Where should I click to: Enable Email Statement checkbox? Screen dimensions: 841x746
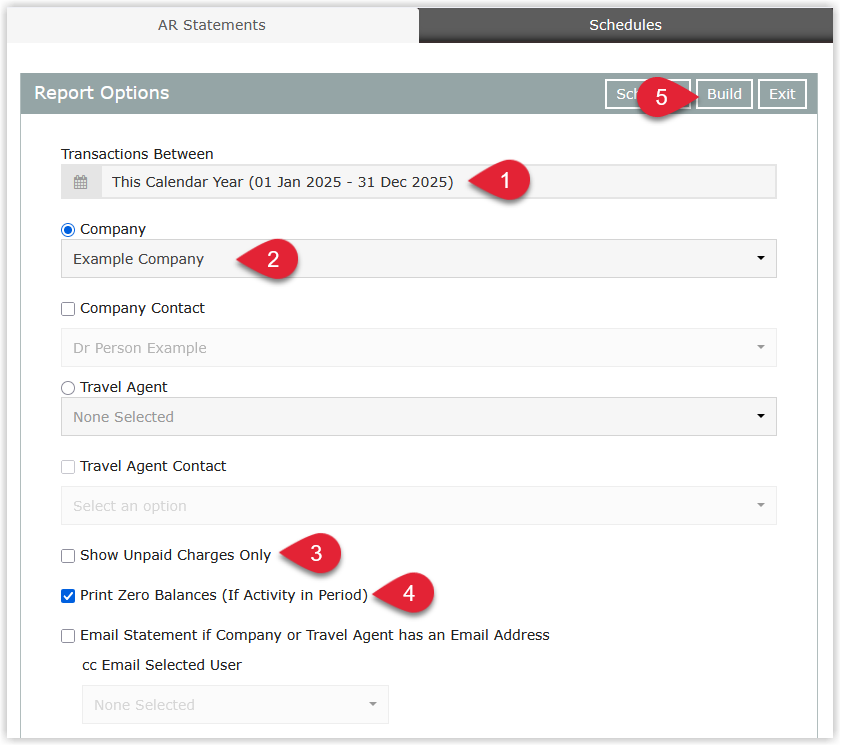tap(68, 636)
